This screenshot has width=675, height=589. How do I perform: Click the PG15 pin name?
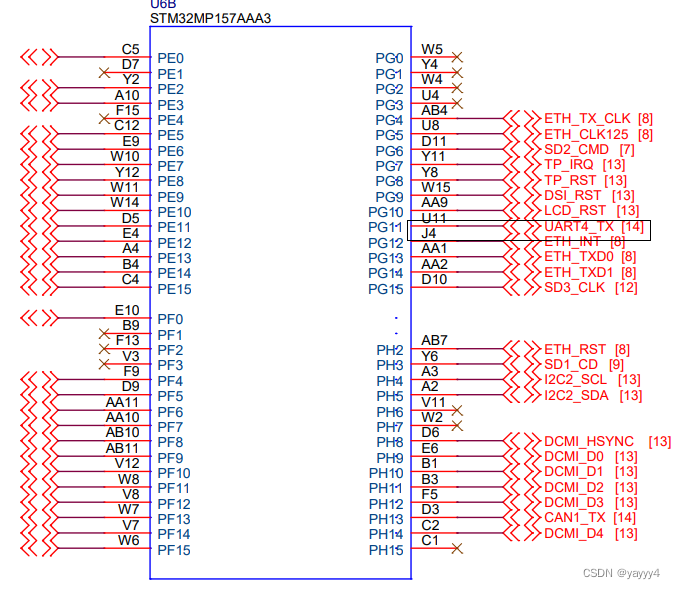[x=386, y=289]
